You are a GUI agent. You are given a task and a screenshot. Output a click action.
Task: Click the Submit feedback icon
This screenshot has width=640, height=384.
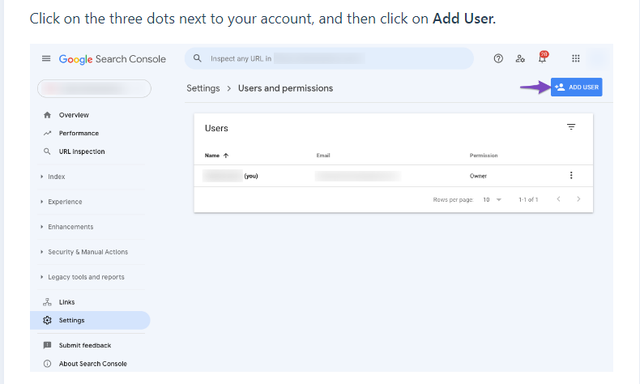pyautogui.click(x=47, y=346)
